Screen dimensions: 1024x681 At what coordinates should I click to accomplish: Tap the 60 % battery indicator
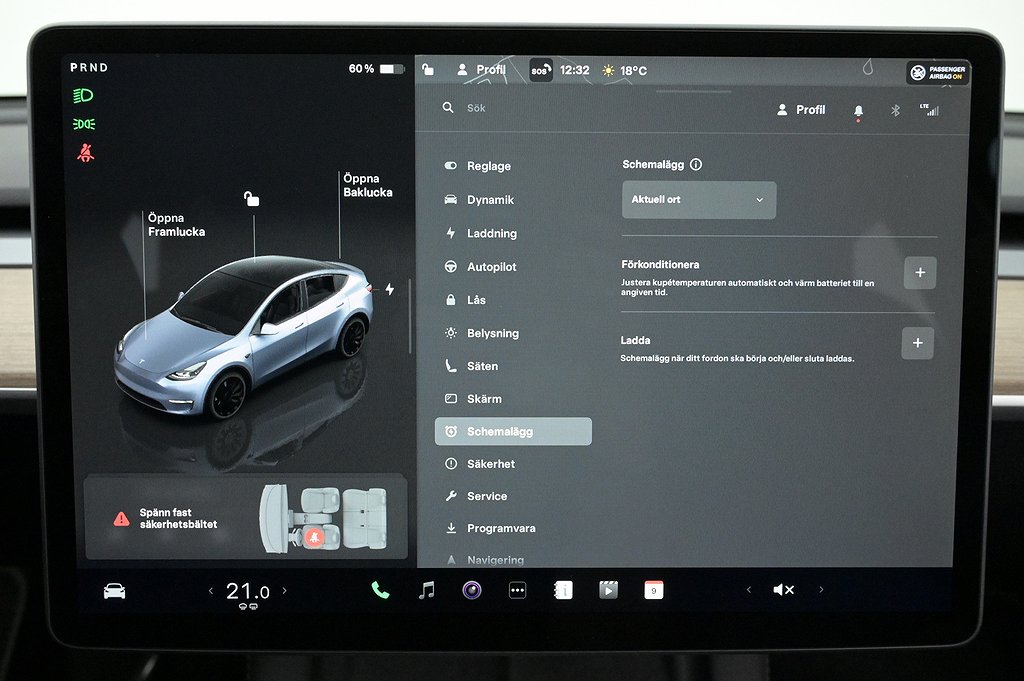[376, 69]
